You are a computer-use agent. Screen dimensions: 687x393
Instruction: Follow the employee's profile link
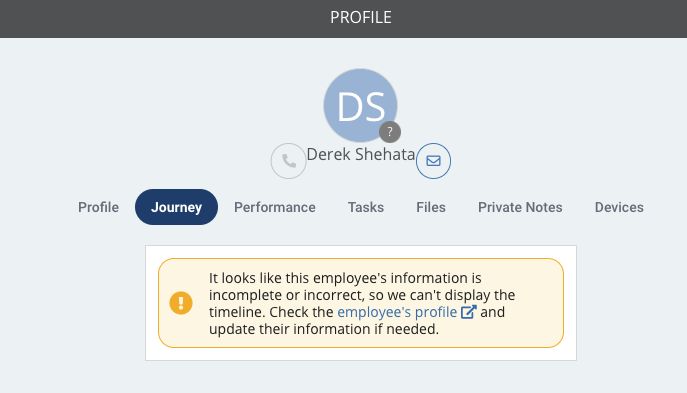(397, 312)
